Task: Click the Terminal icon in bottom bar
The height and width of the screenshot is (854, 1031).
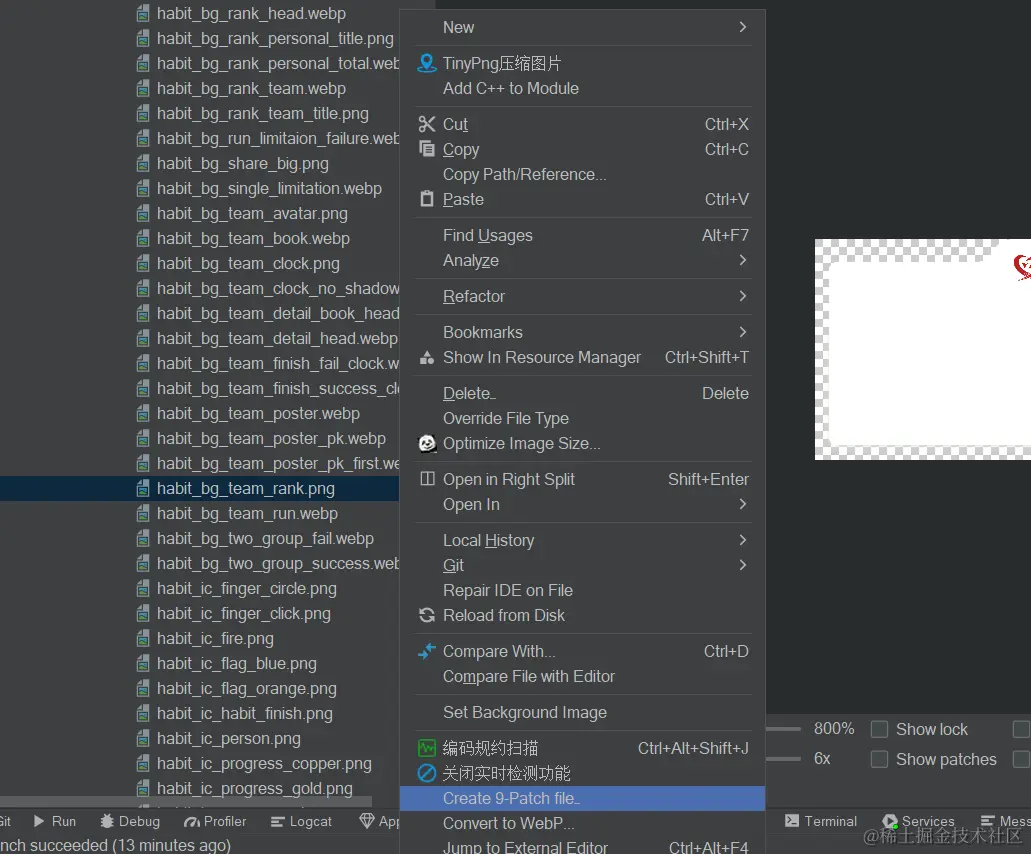Action: pos(792,820)
